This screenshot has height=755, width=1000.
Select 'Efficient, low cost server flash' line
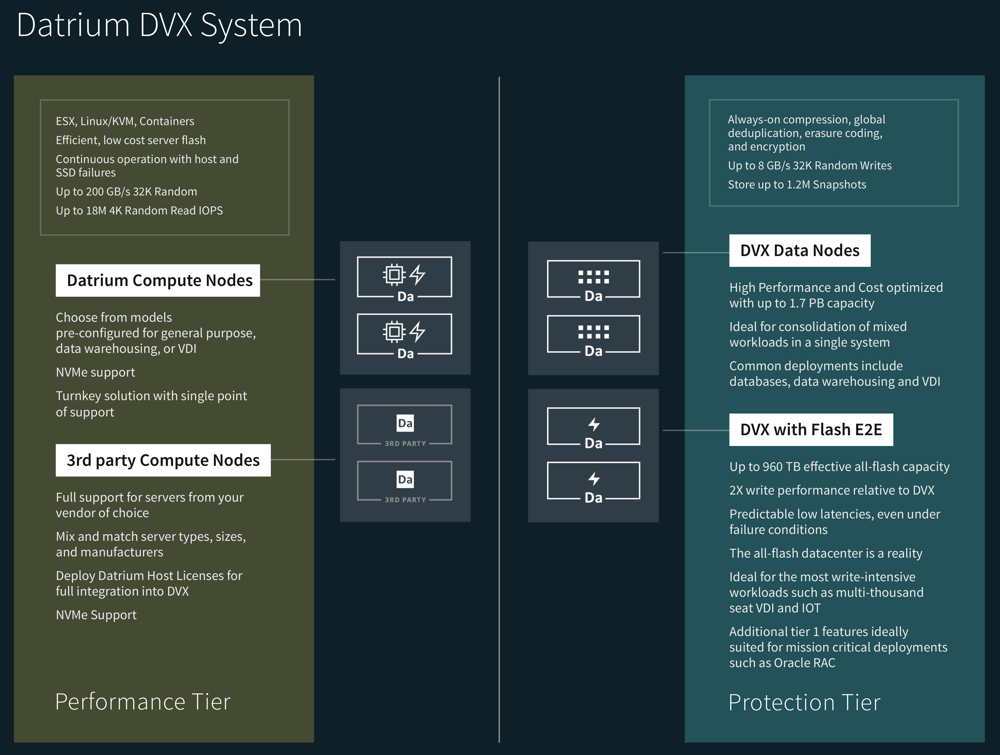[131, 140]
